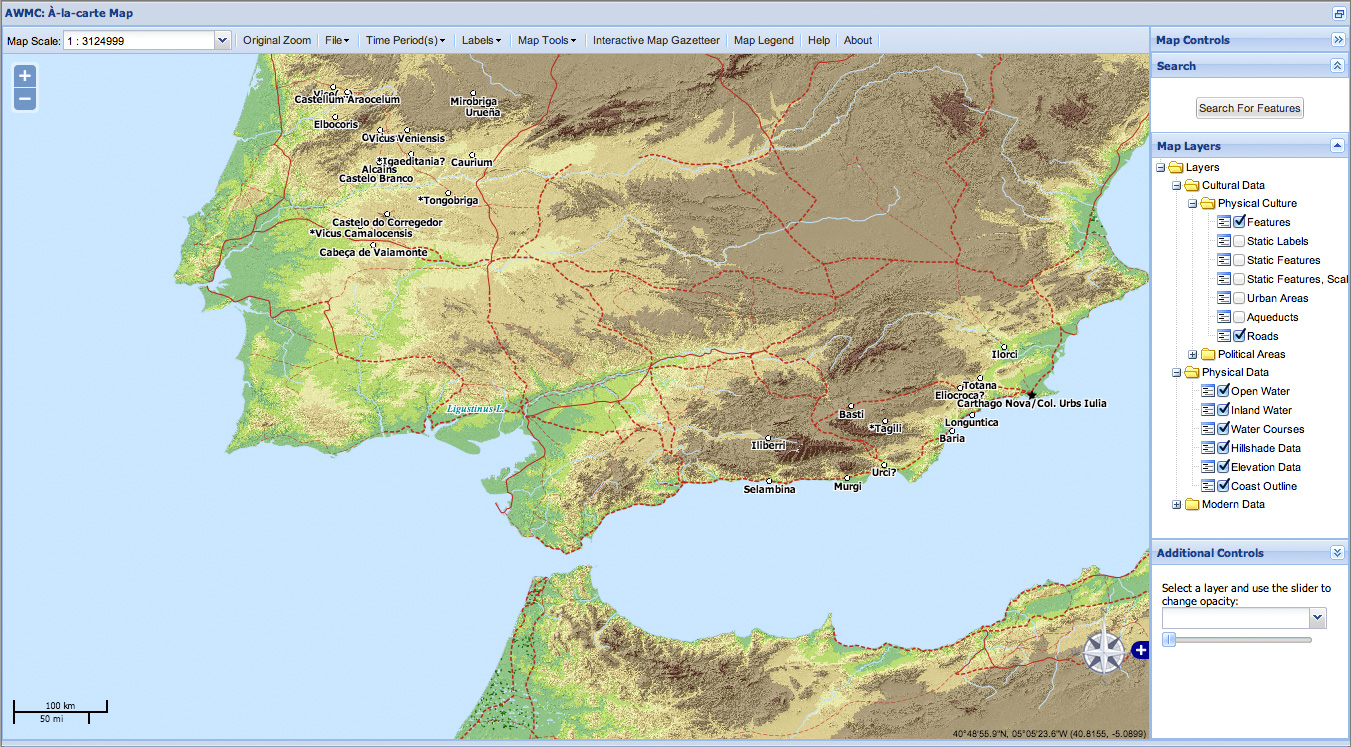Click the window restore icon in title bar
Screen dimensions: 1351x747
1339,14
